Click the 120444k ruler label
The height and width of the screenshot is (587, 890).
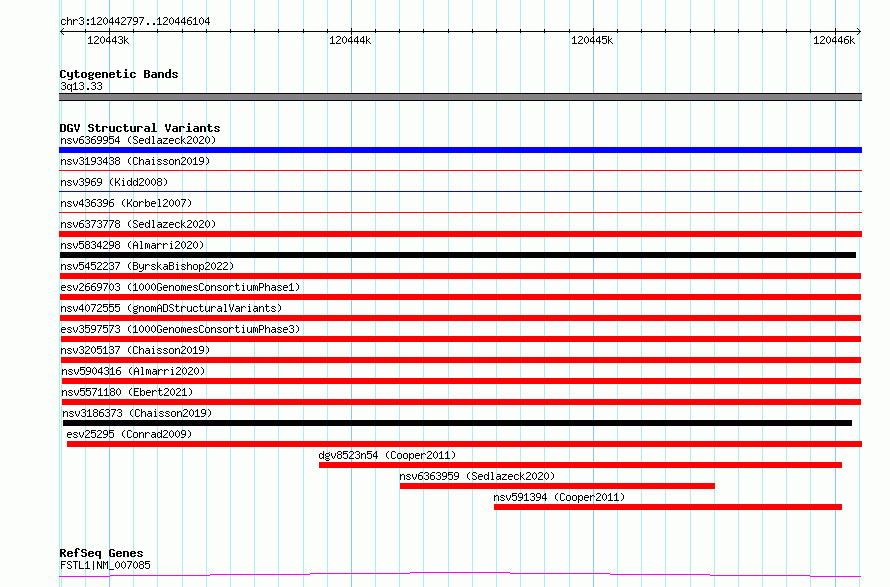click(x=350, y=40)
